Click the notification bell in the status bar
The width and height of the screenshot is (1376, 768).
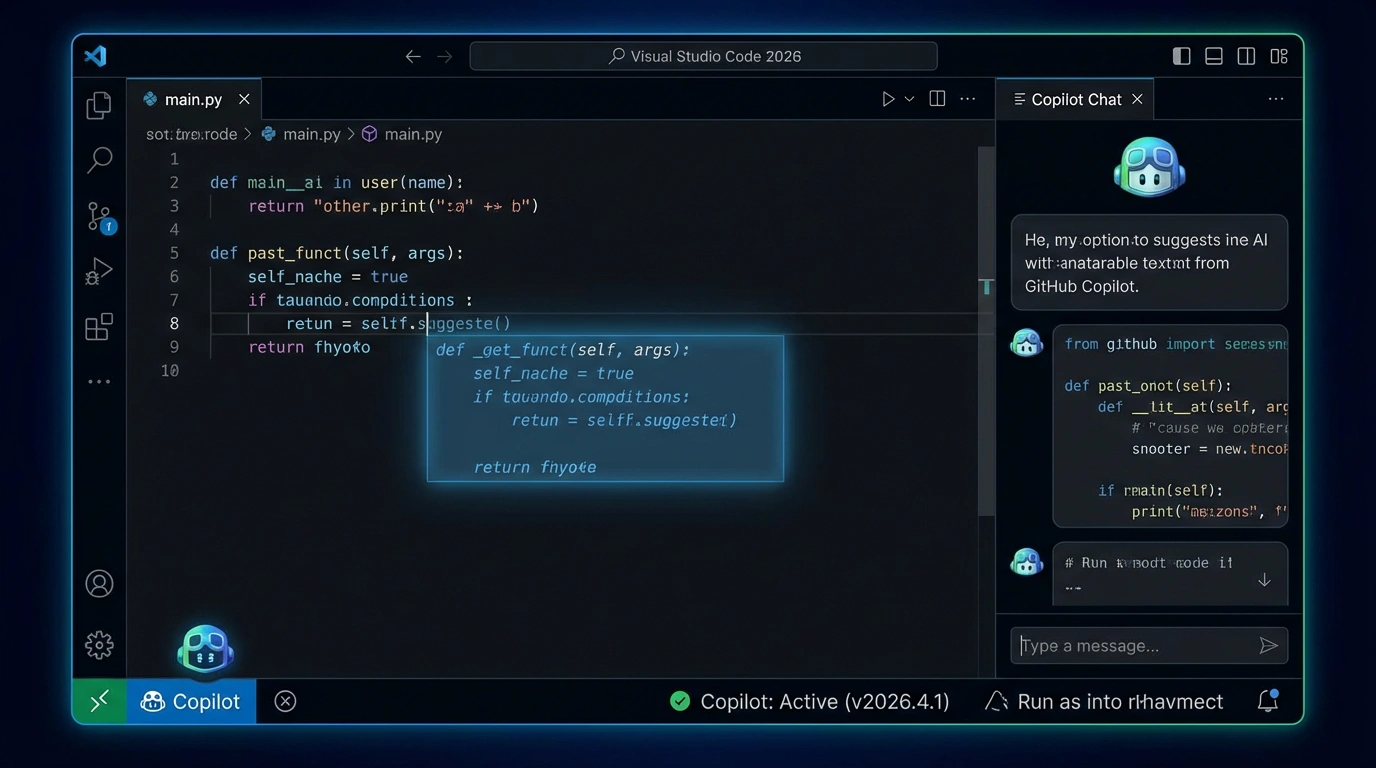pyautogui.click(x=1268, y=701)
